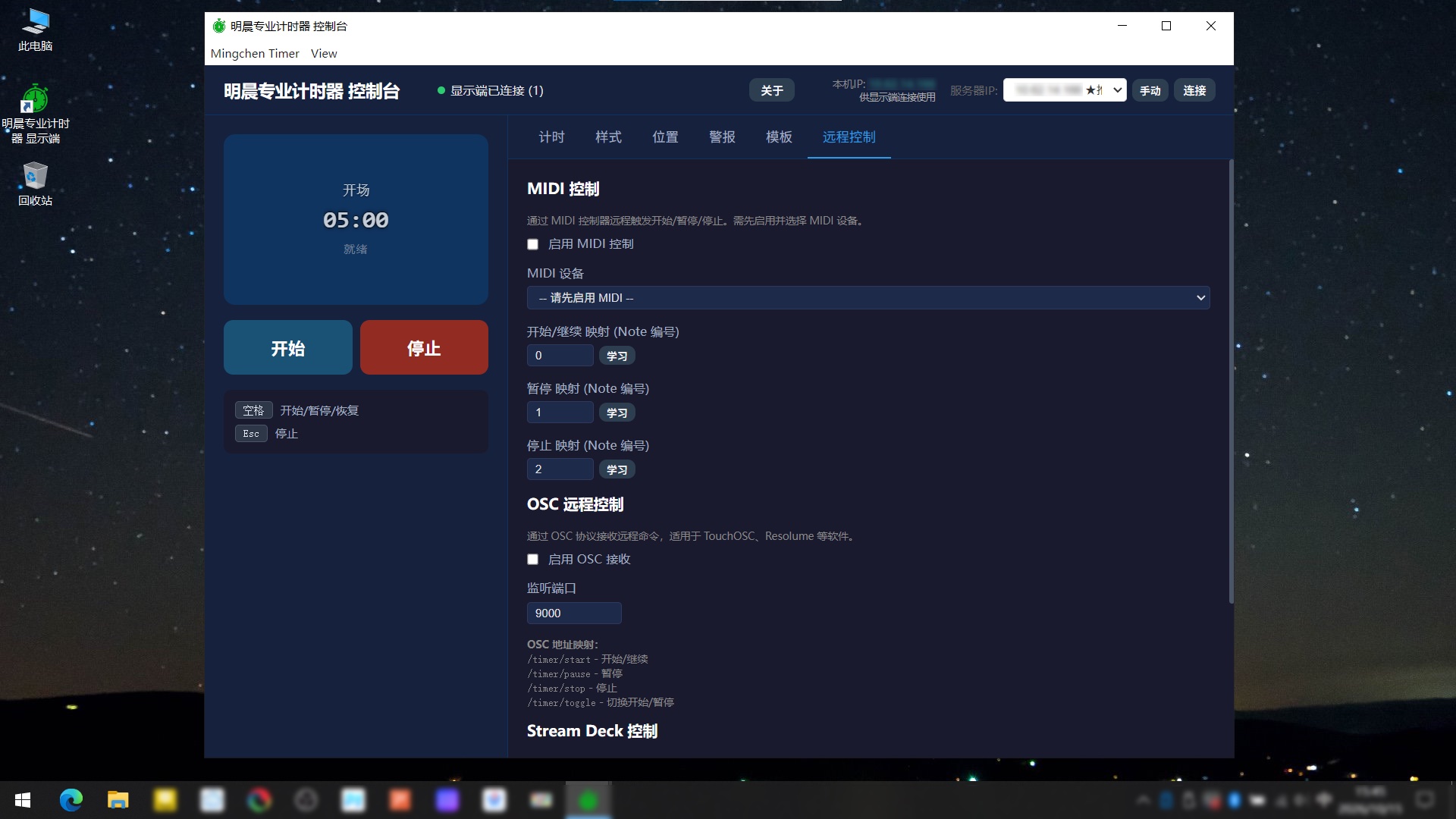The image size is (1456, 819).
Task: Enable the 启用 MIDI 控制 checkbox
Action: (532, 244)
